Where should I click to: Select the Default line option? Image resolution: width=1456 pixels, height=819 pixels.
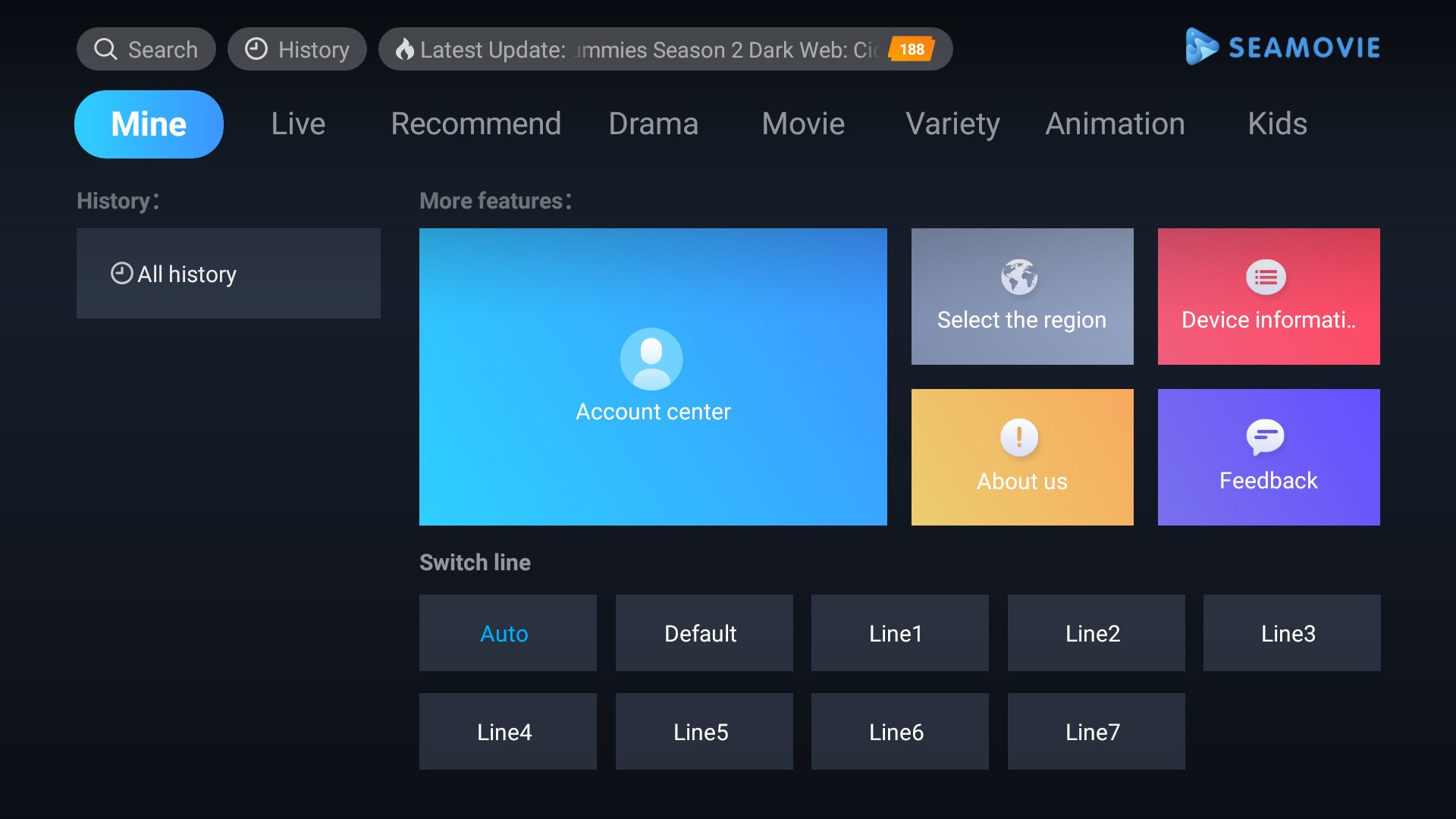click(704, 633)
